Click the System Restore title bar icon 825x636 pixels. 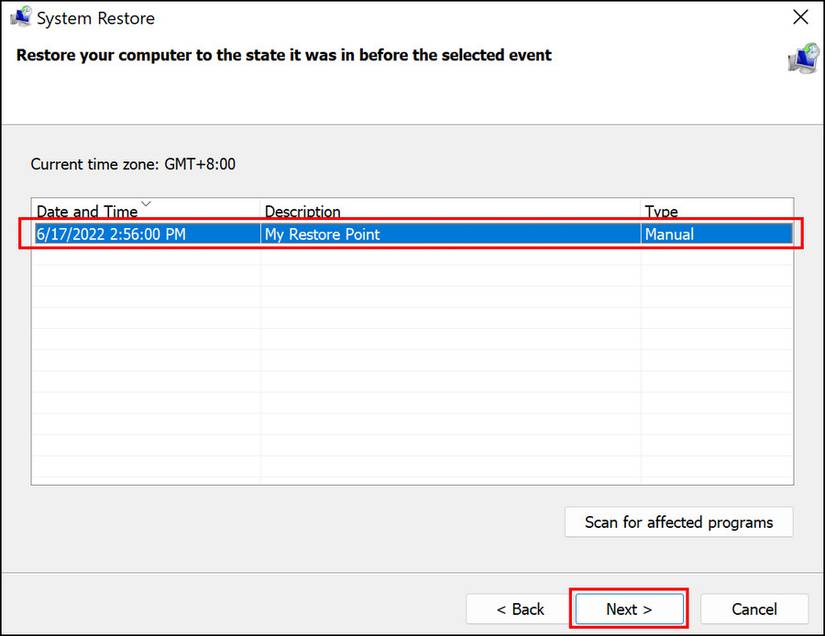coord(20,16)
